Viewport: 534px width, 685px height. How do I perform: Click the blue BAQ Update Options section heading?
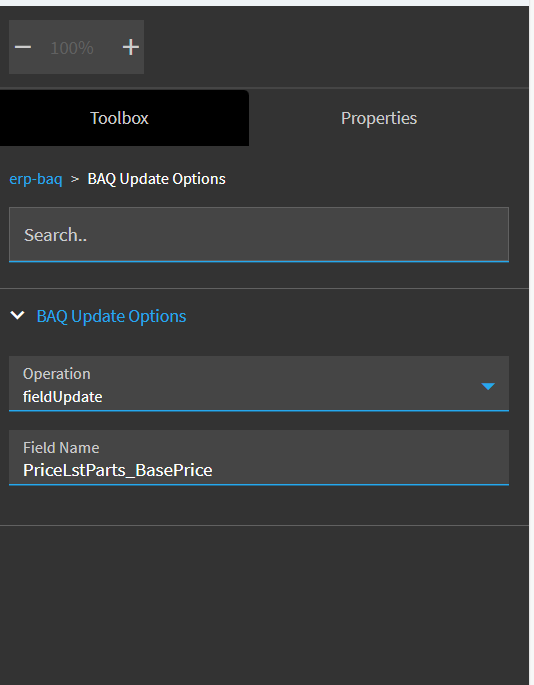pos(111,316)
